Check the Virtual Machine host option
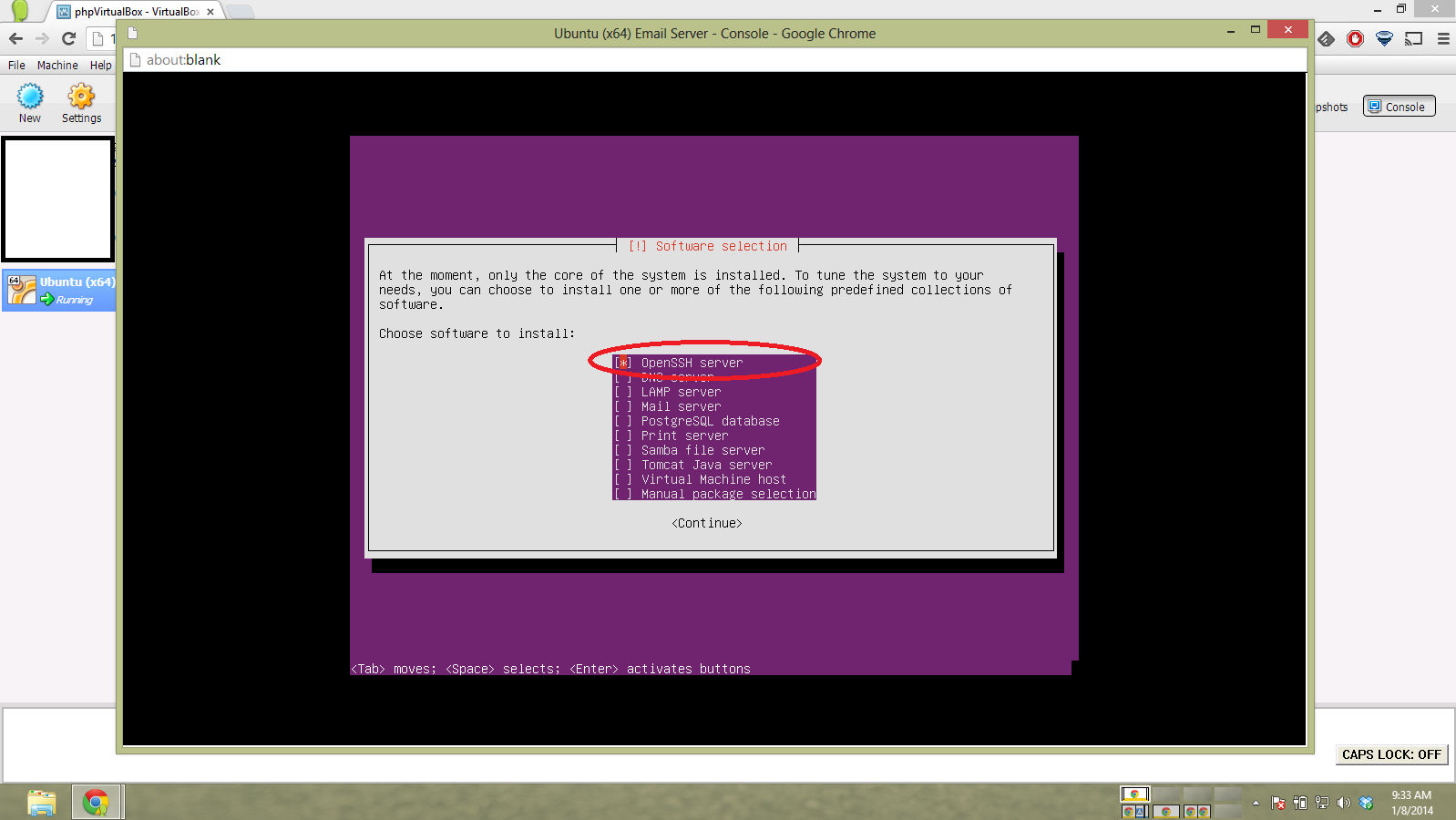The width and height of the screenshot is (1456, 820). point(623,479)
